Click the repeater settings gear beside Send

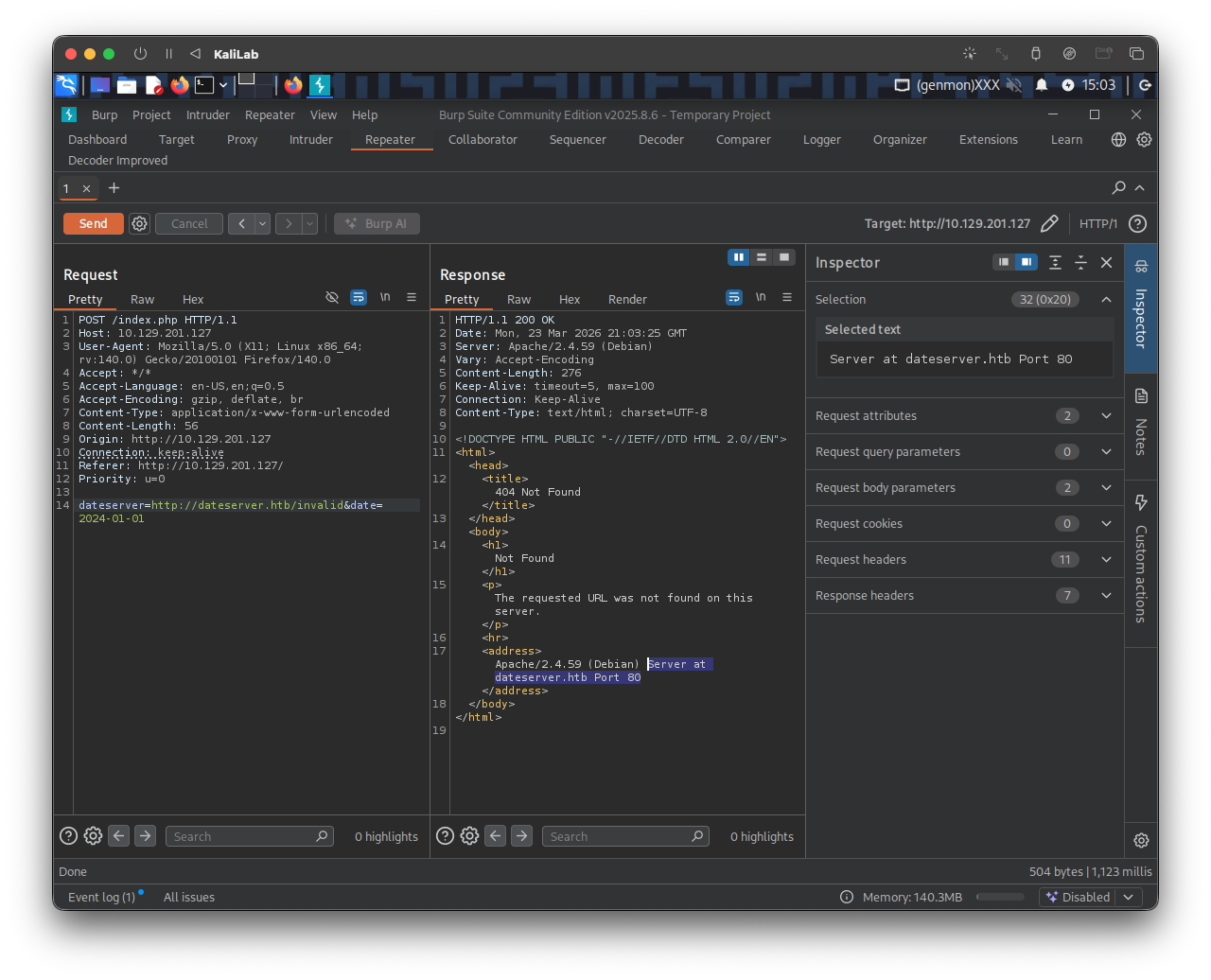[x=140, y=224]
